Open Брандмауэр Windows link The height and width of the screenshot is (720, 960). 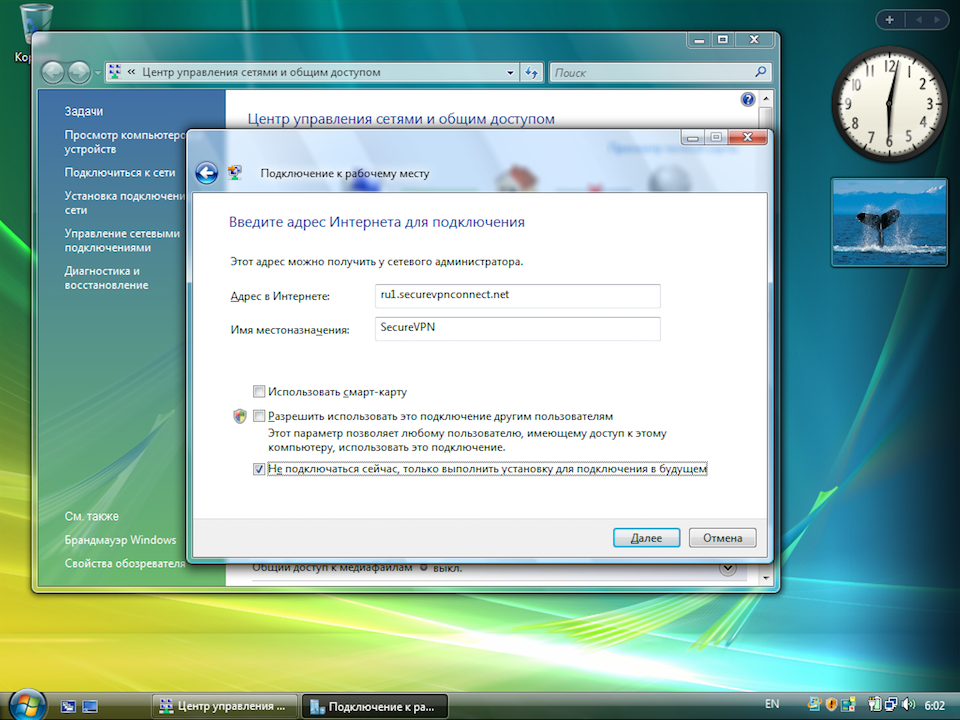(121, 540)
